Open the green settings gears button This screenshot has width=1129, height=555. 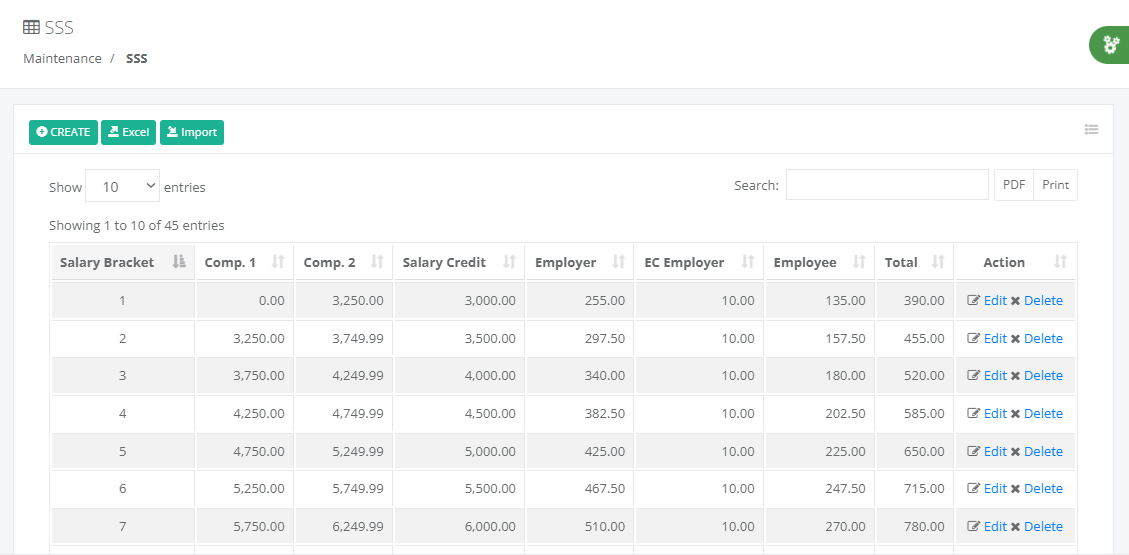point(1111,45)
